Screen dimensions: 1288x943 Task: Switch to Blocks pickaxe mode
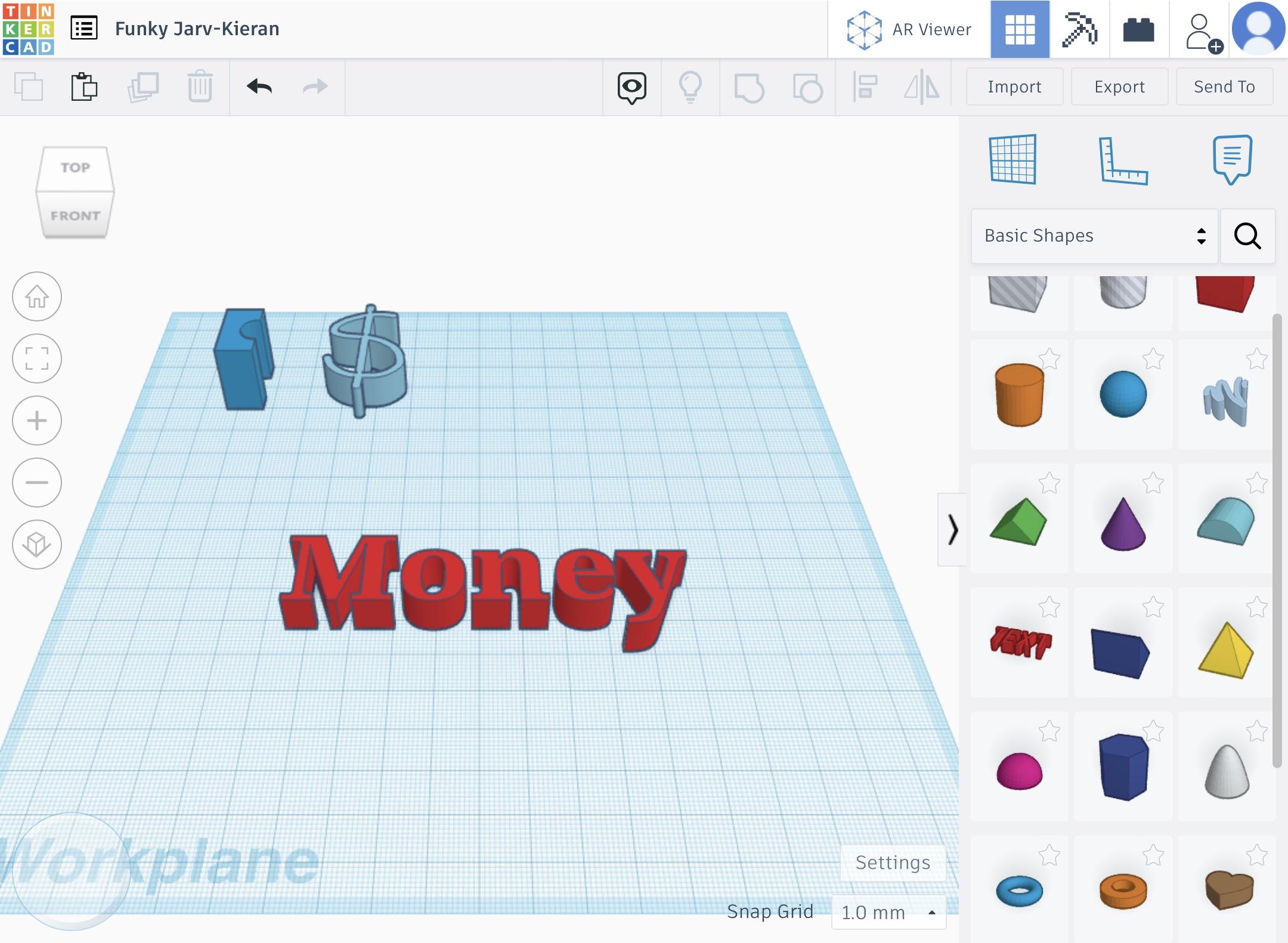(x=1079, y=29)
